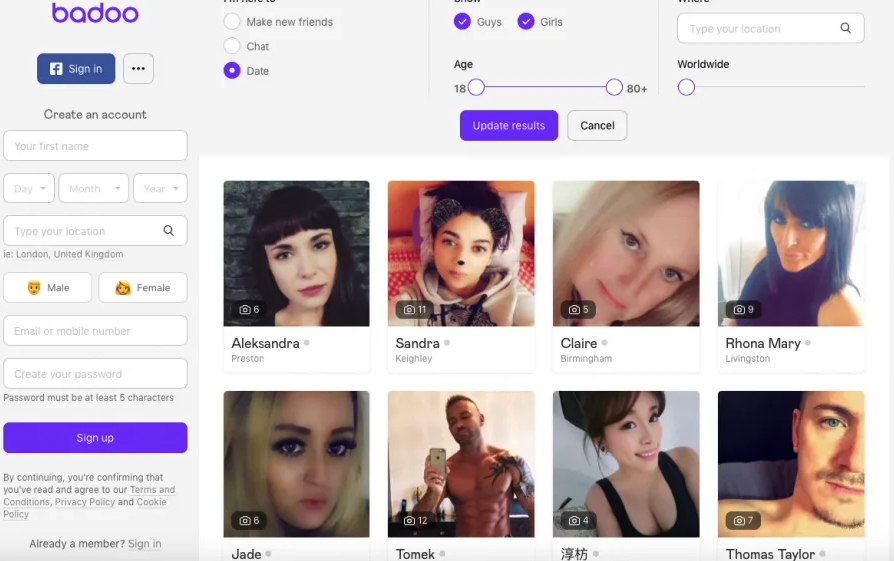Uncheck the Guys checkbox
The width and height of the screenshot is (894, 561).
(462, 21)
